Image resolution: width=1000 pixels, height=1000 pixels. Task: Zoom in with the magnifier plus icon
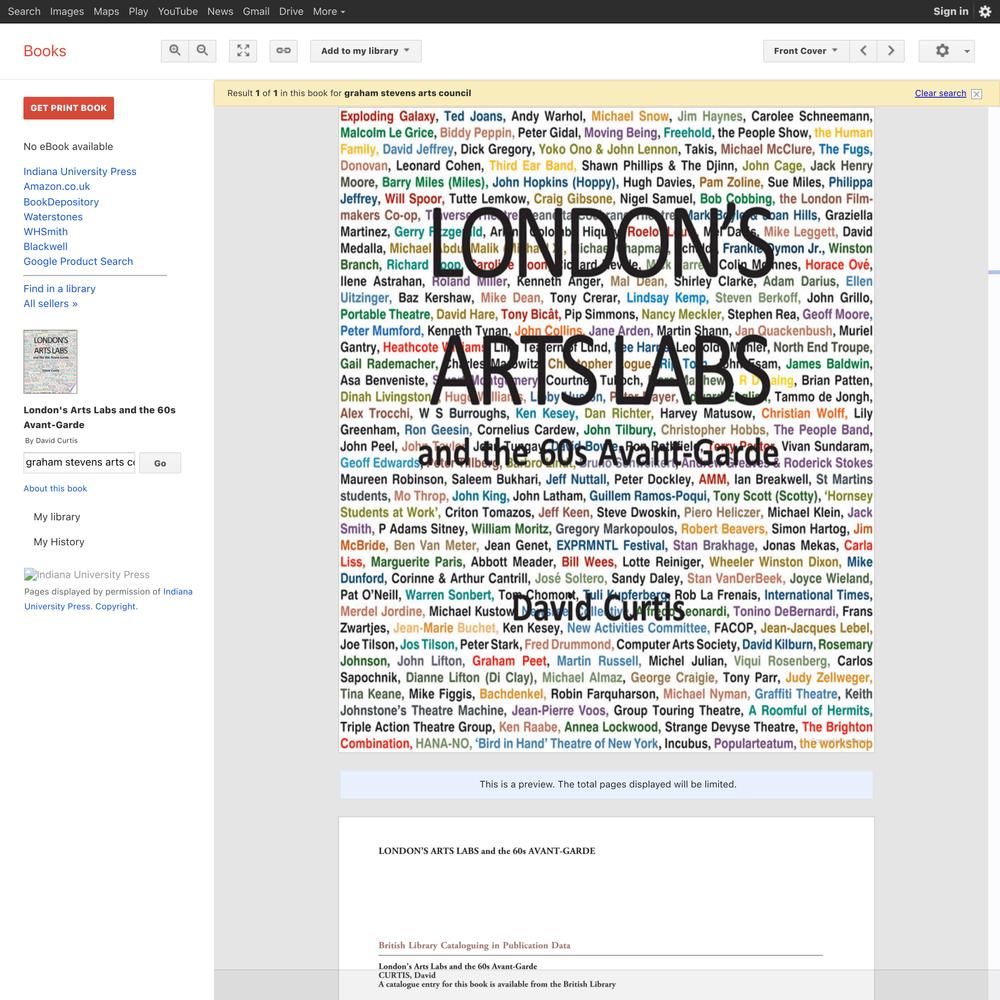pyautogui.click(x=175, y=50)
